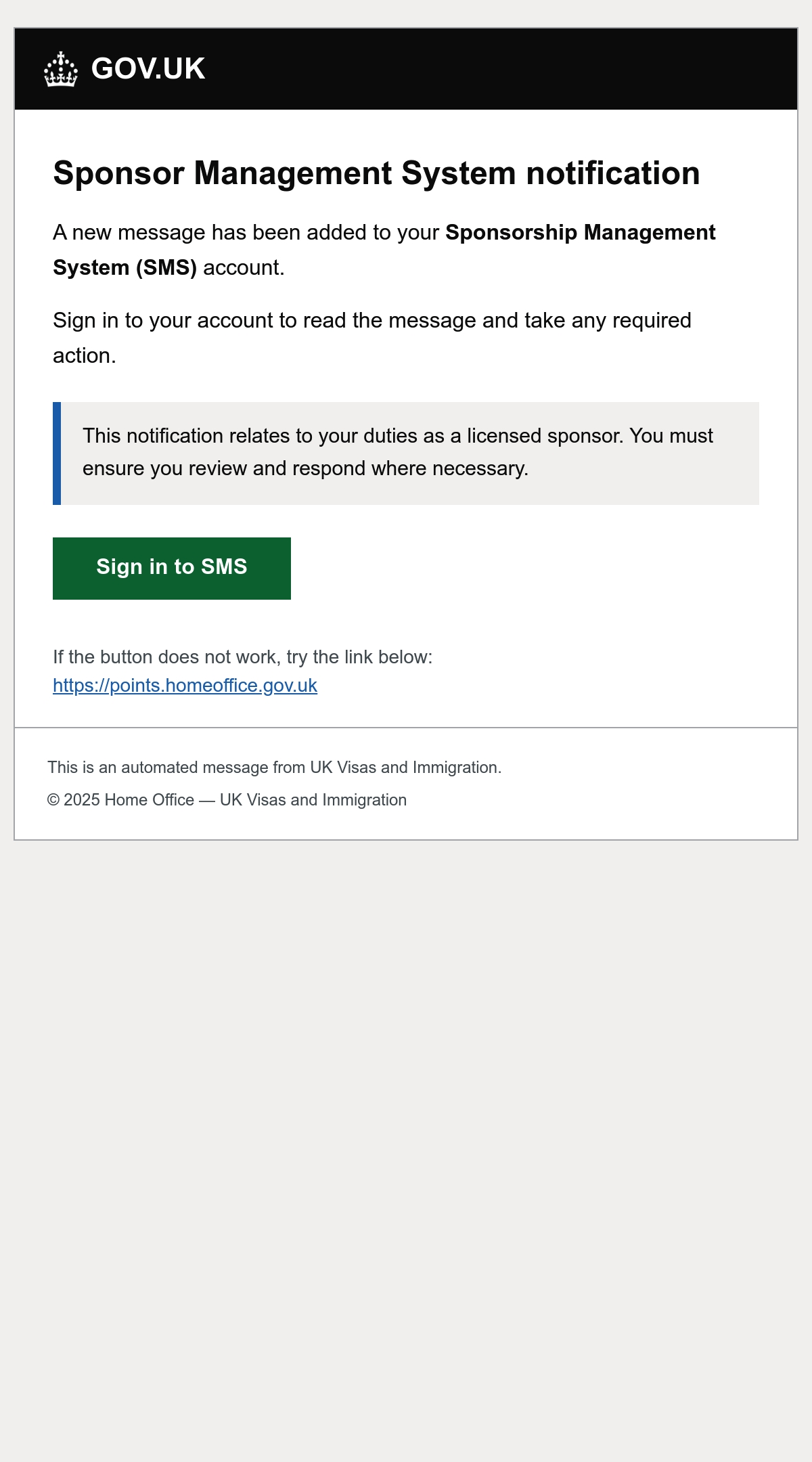Viewport: 812px width, 1462px height.
Task: Click the 2025 Home Office copyright line
Action: click(x=227, y=800)
